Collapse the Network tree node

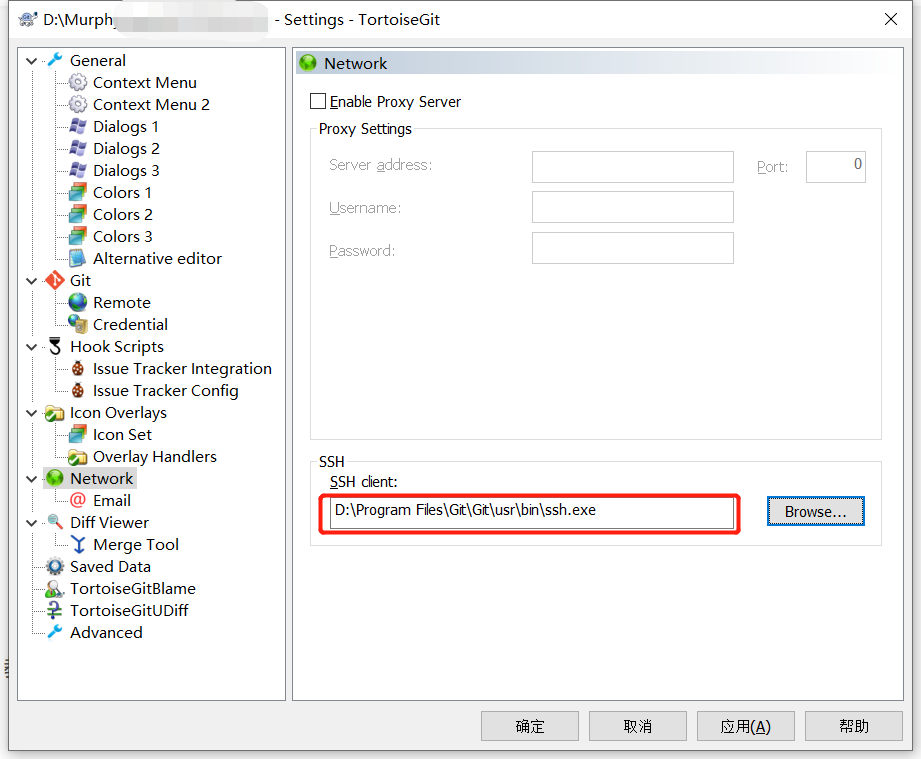tap(32, 479)
